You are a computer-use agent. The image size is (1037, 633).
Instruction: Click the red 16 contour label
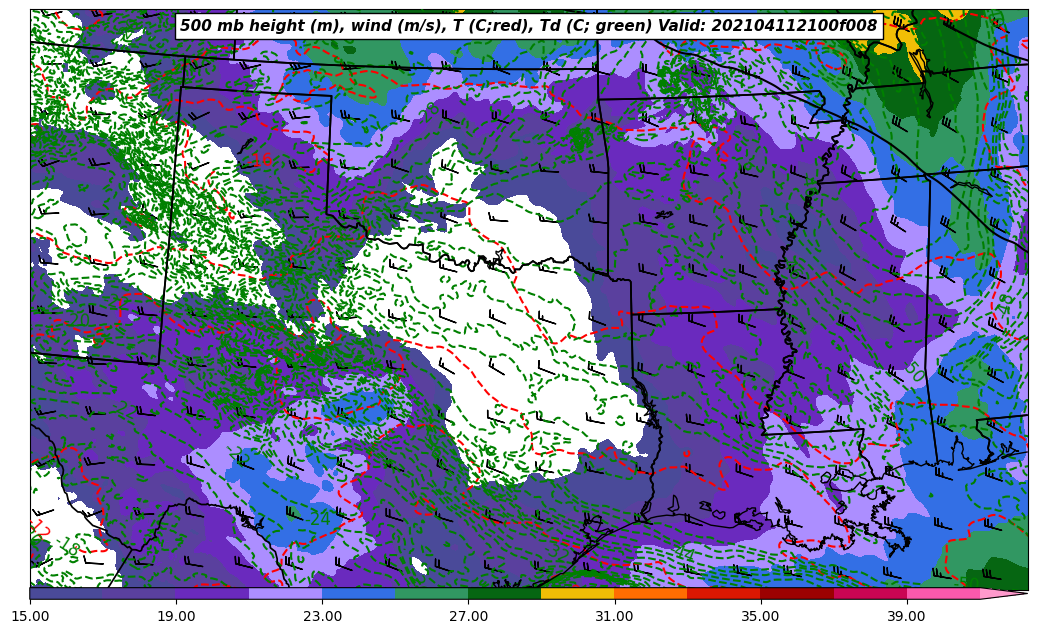coord(261,160)
